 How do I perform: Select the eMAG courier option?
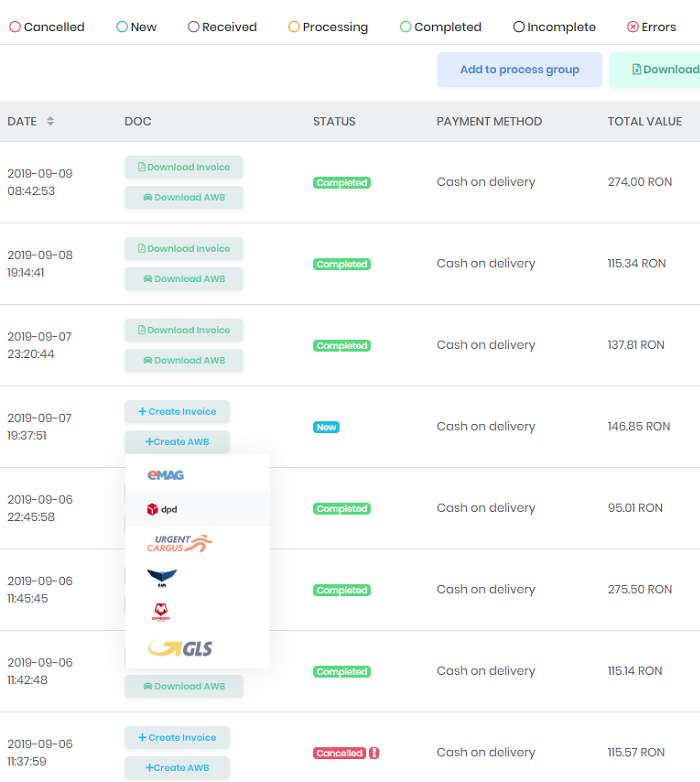click(x=166, y=475)
